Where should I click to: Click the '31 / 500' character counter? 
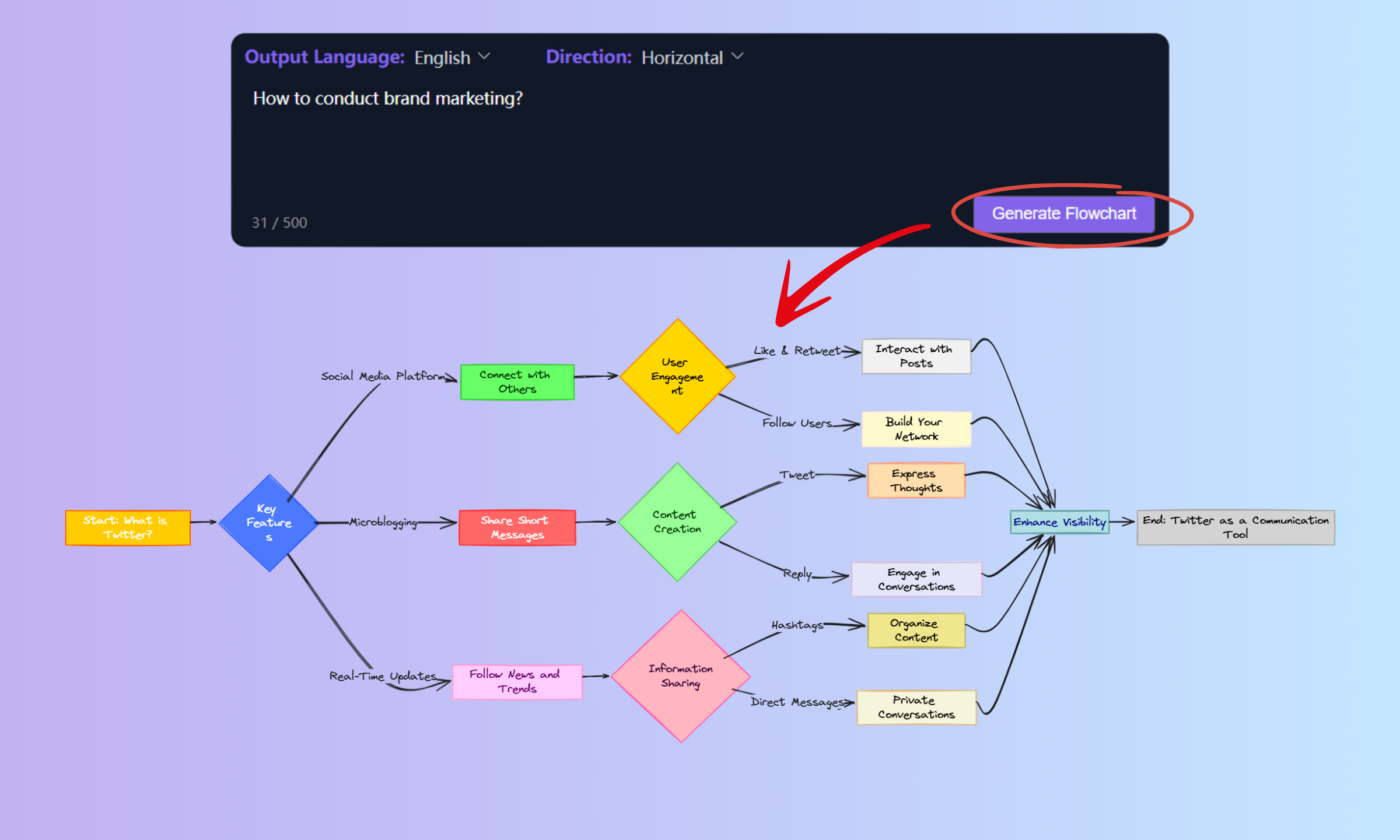coord(279,223)
